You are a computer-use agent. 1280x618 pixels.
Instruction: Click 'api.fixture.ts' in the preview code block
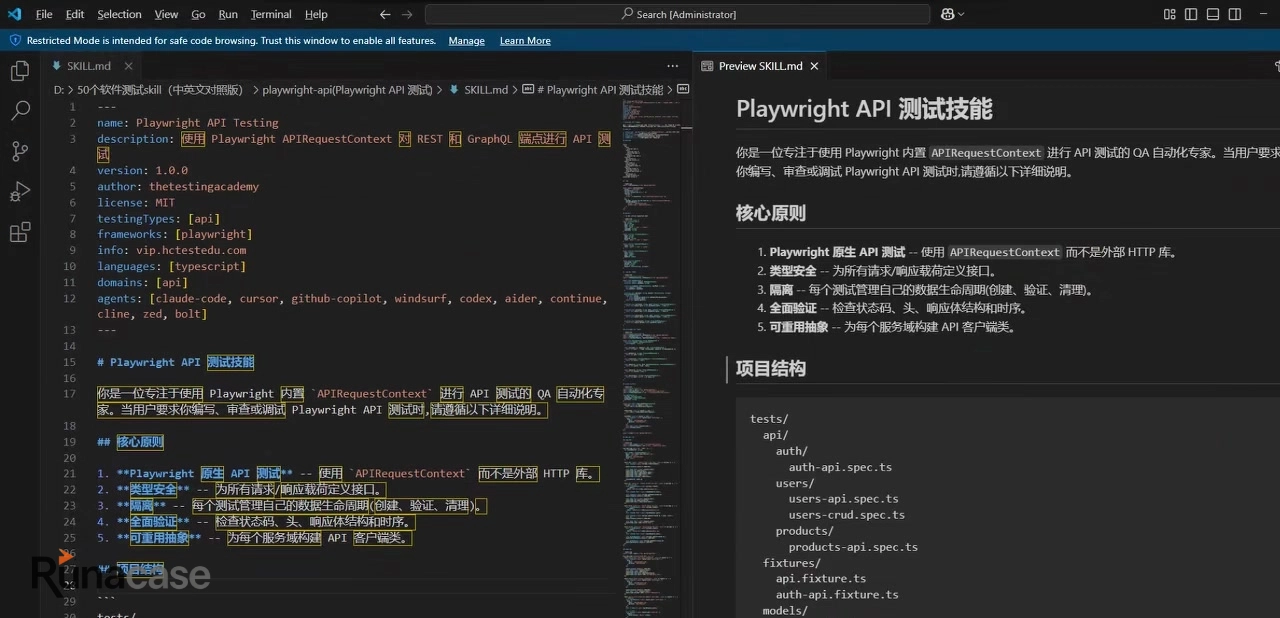point(821,578)
